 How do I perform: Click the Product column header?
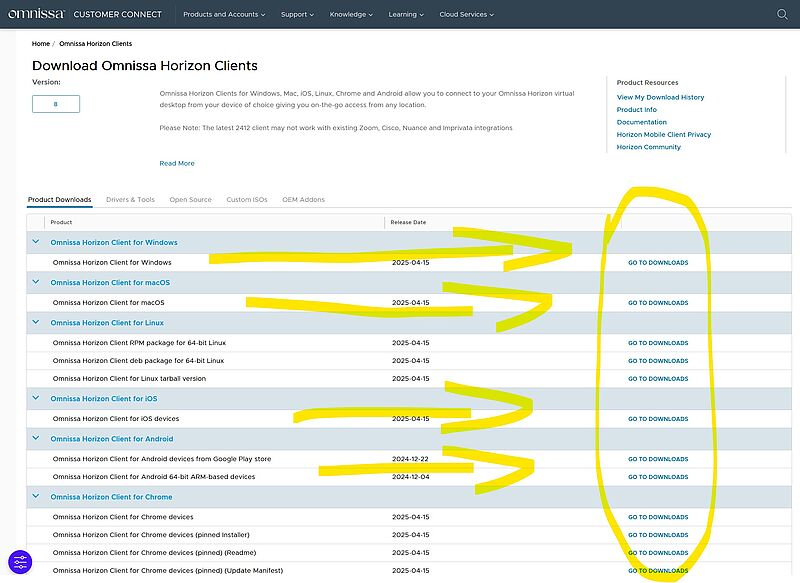pyautogui.click(x=61, y=222)
